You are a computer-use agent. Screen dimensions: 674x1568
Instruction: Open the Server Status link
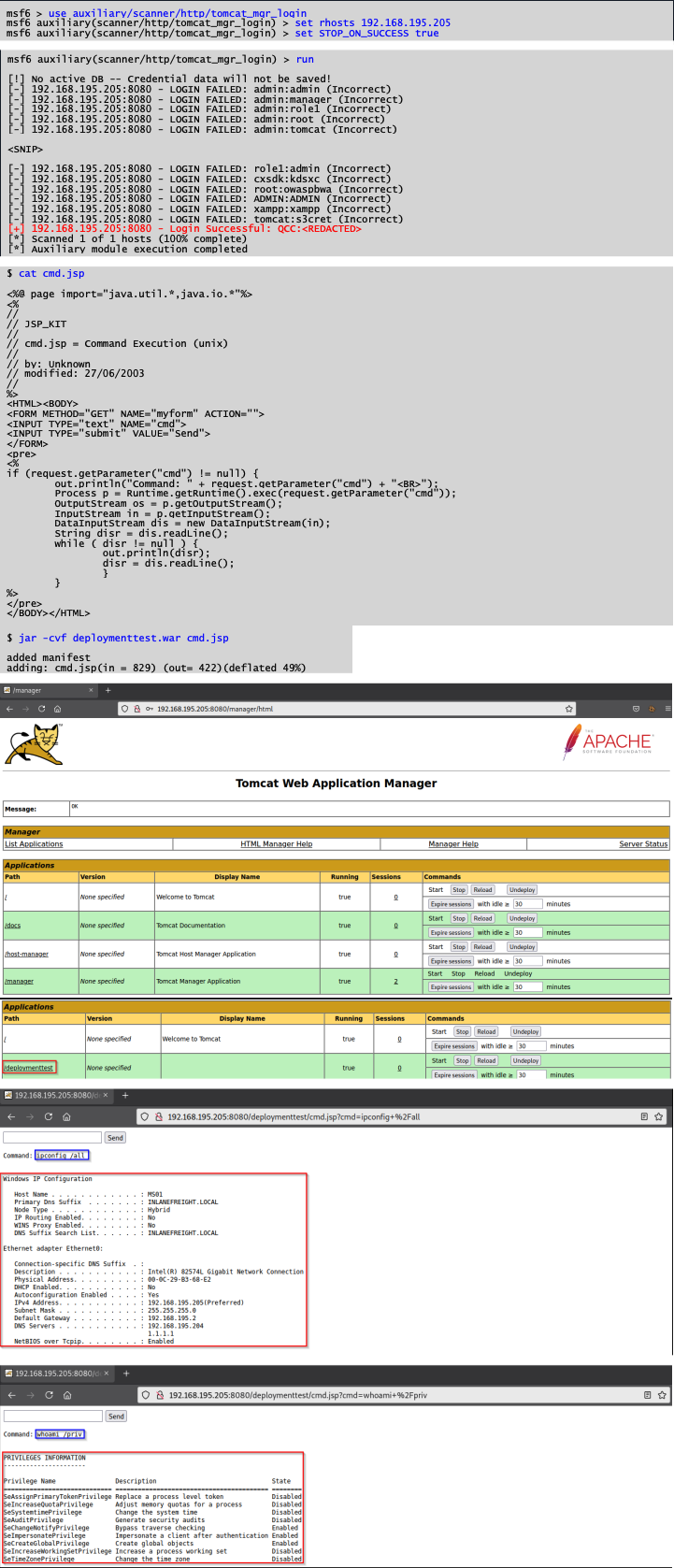643,844
